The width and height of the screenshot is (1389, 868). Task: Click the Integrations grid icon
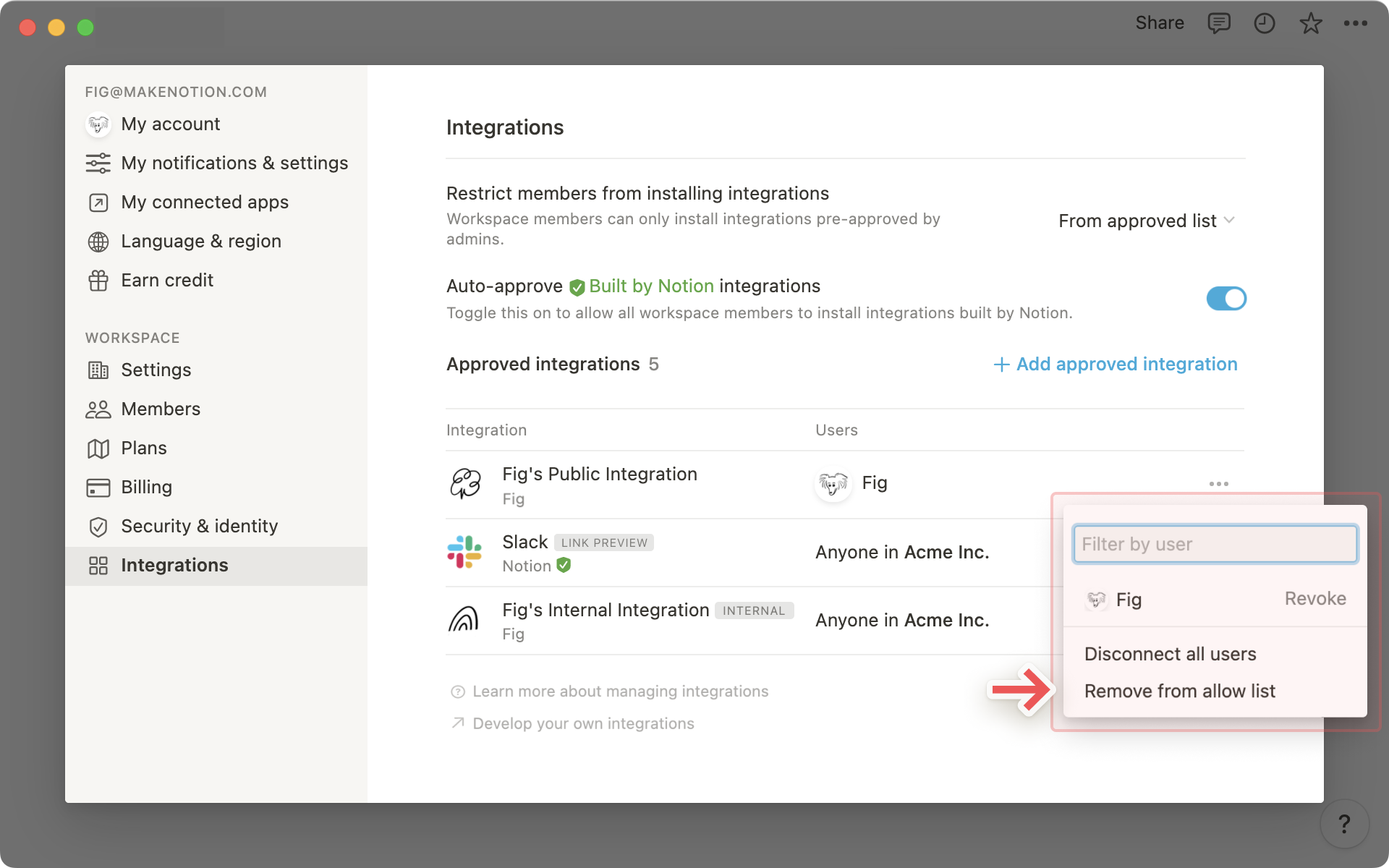(97, 564)
